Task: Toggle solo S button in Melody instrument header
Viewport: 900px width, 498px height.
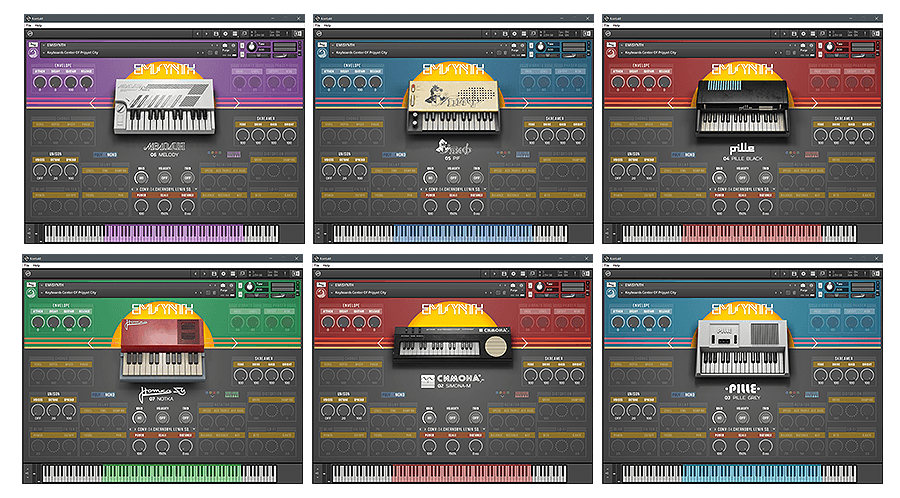Action: click(x=242, y=45)
